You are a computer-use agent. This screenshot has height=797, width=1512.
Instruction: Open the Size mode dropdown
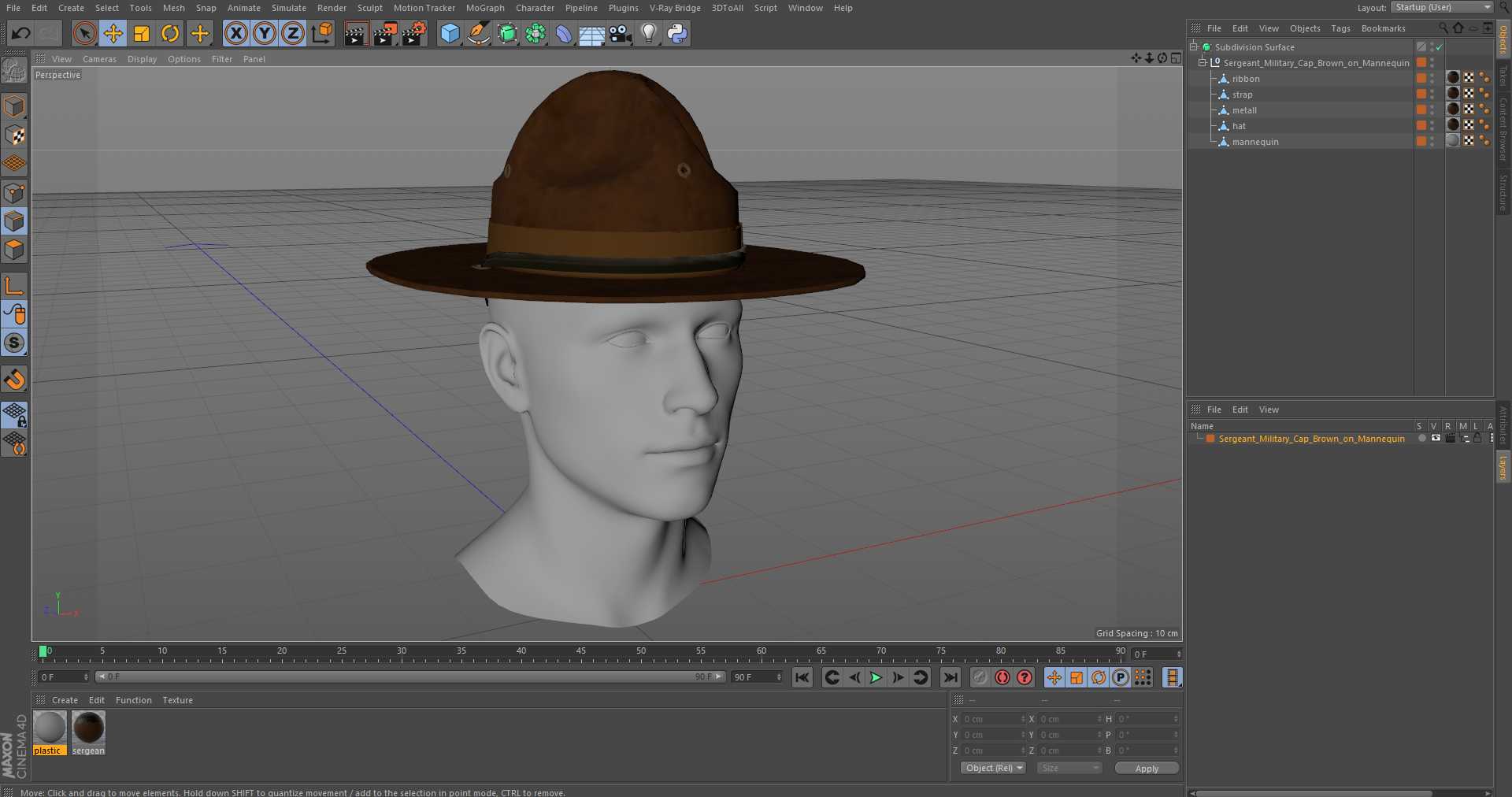(1069, 768)
